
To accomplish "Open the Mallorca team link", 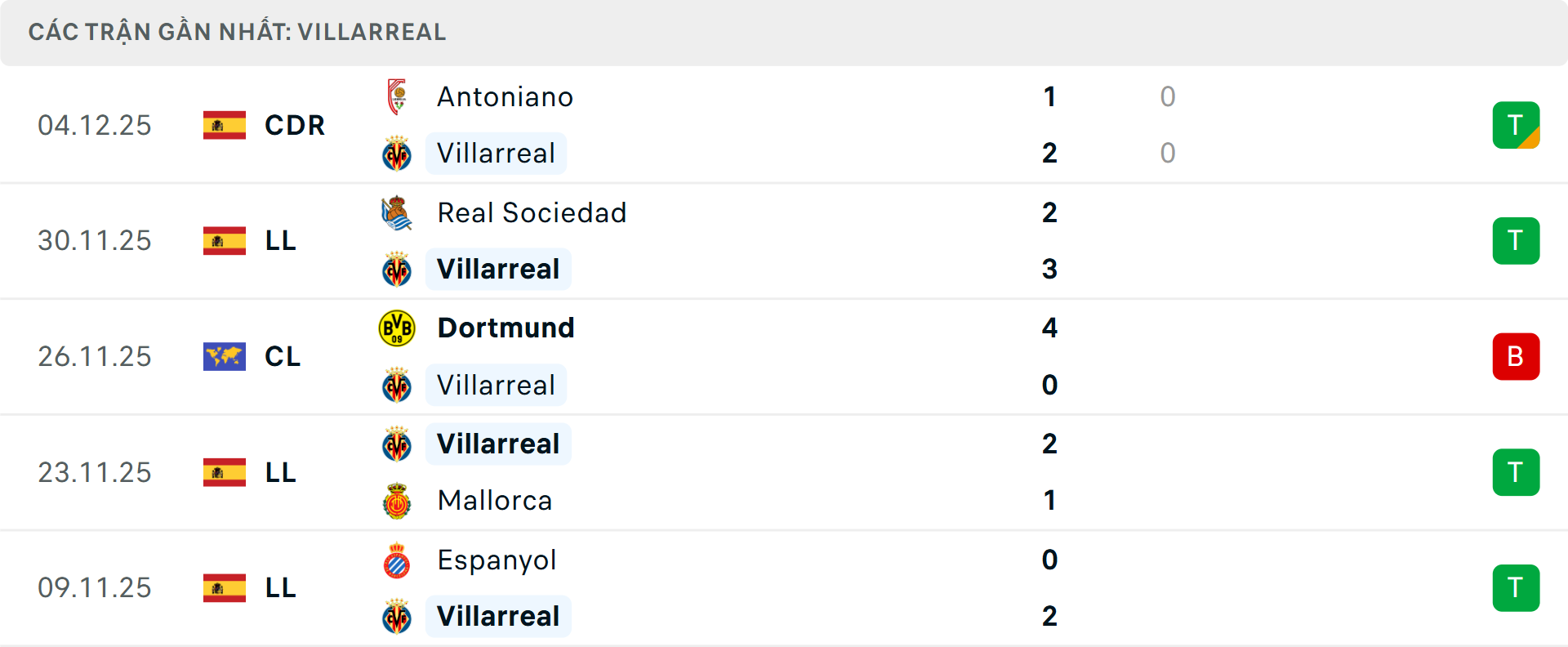I will tap(494, 501).
